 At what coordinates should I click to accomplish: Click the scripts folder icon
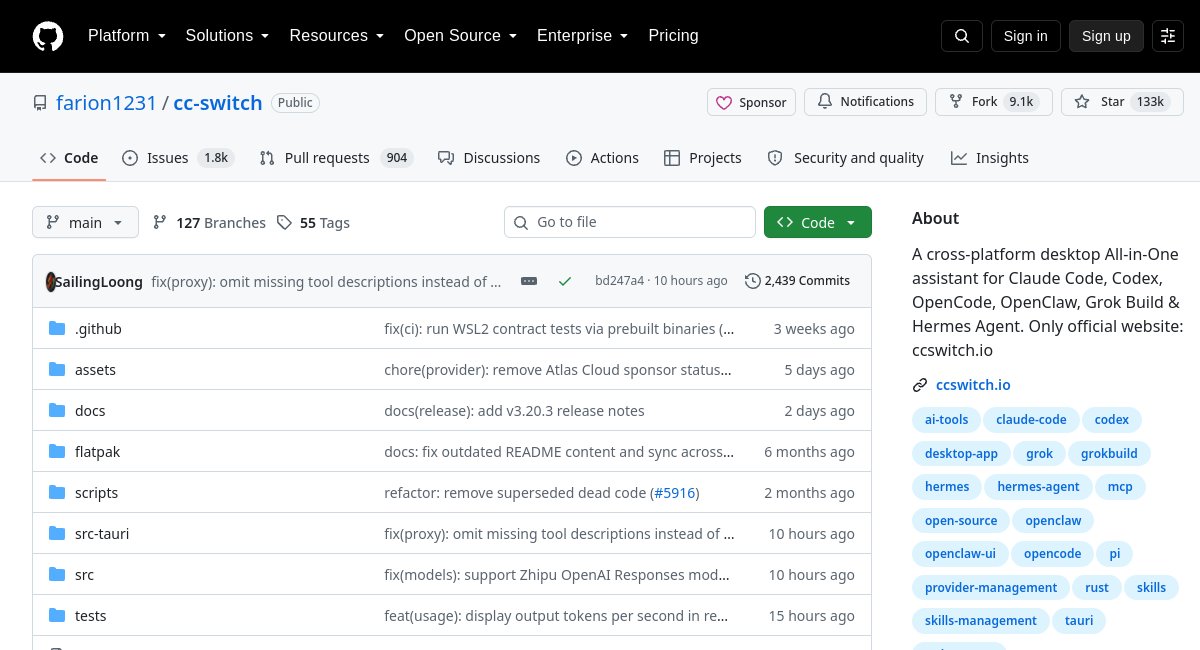pos(57,493)
